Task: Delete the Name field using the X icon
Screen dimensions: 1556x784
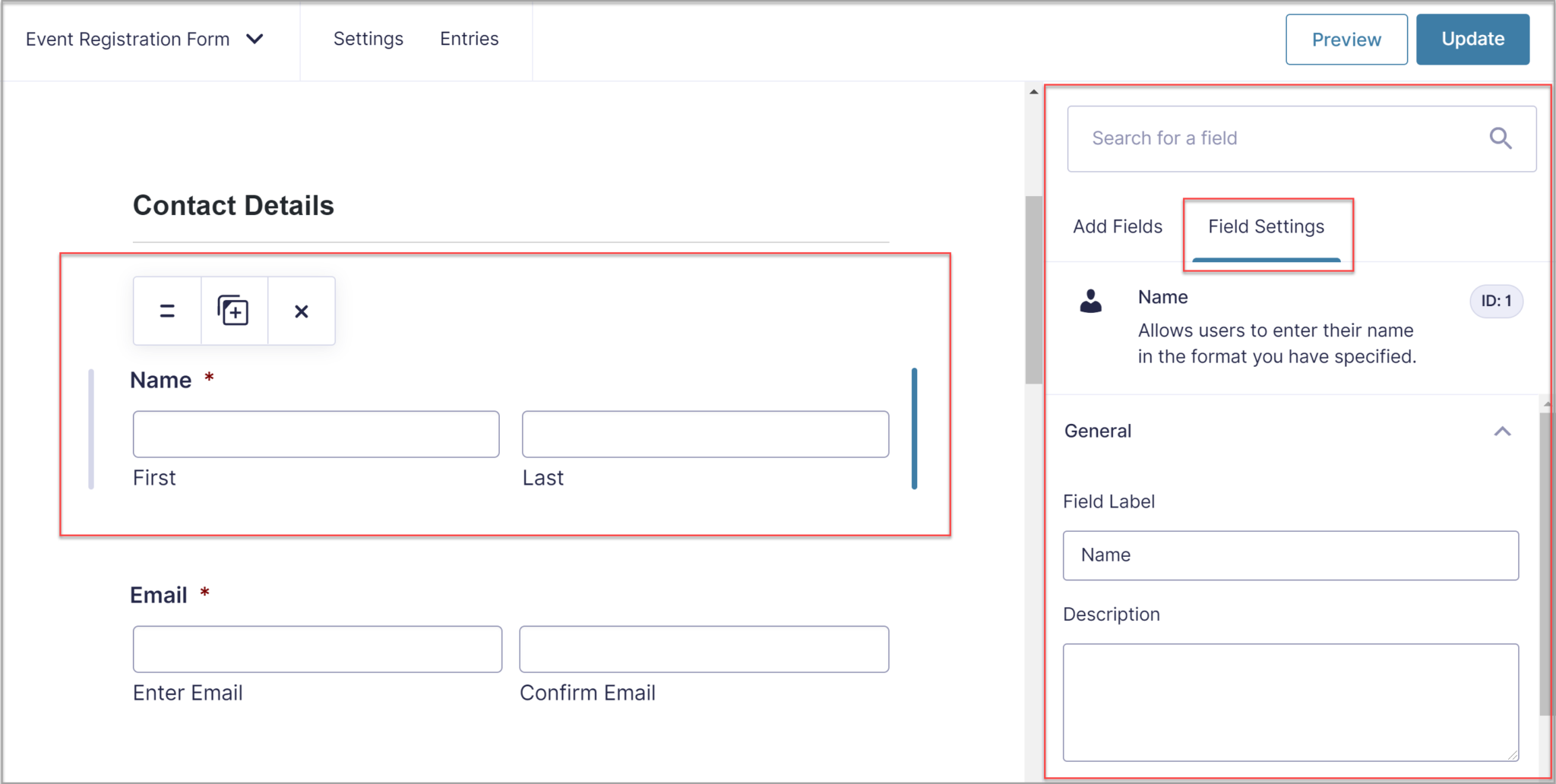Action: pyautogui.click(x=301, y=311)
